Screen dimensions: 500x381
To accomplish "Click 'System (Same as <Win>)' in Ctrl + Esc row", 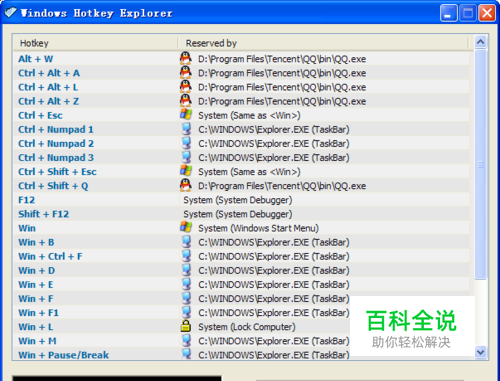I will click(x=249, y=115).
